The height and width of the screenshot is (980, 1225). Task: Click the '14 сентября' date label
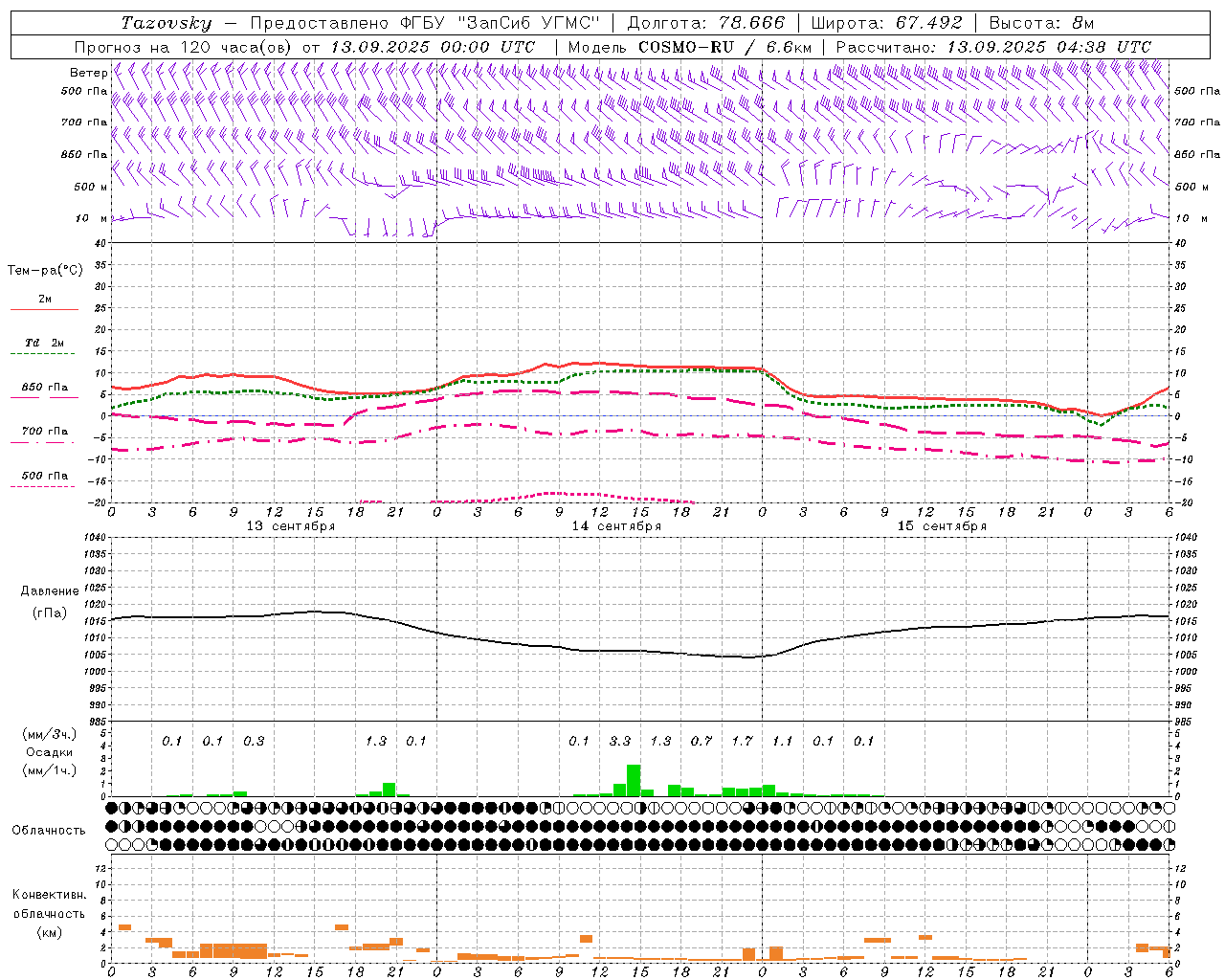[616, 526]
